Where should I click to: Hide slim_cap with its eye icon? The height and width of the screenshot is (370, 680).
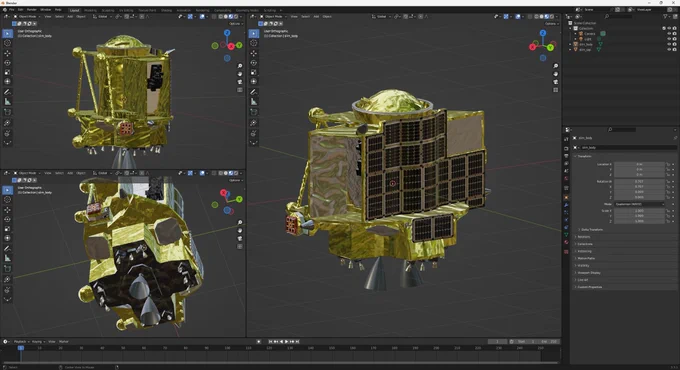669,49
